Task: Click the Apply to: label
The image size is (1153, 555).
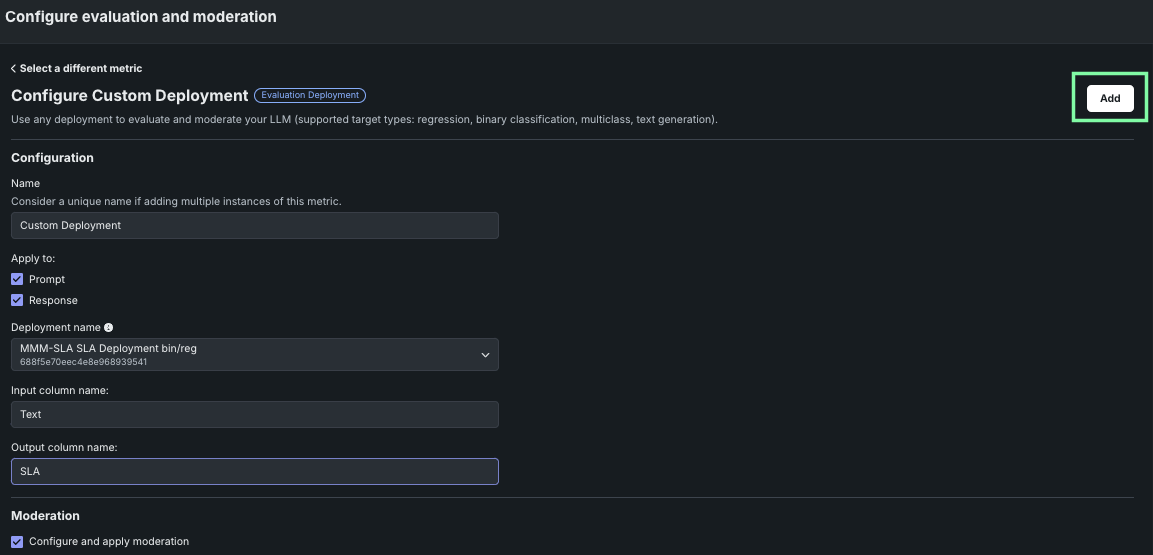Action: point(33,258)
